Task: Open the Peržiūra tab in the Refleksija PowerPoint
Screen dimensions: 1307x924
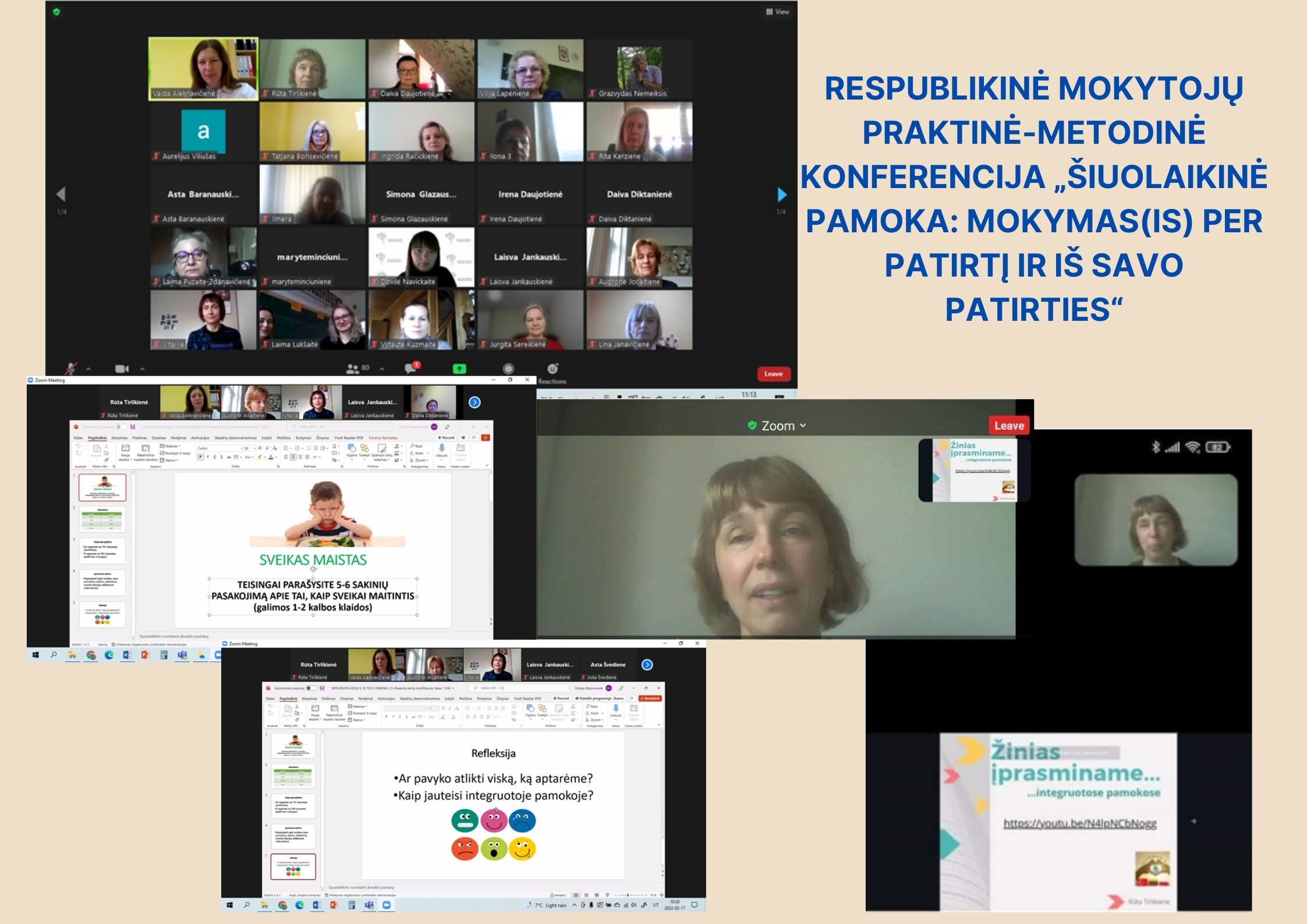Action: point(466,699)
